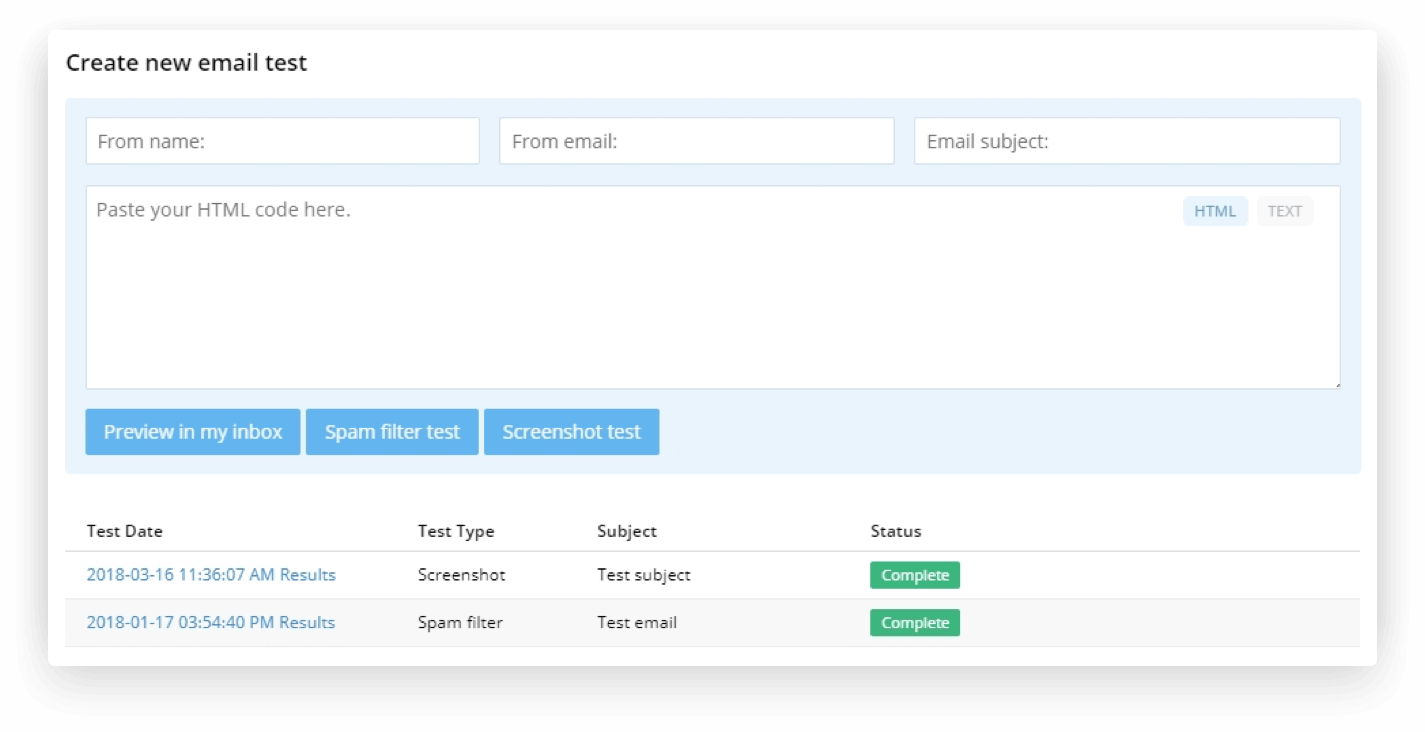This screenshot has width=1425, height=732.
Task: Click Complete badge in Screenshot row
Action: click(915, 575)
